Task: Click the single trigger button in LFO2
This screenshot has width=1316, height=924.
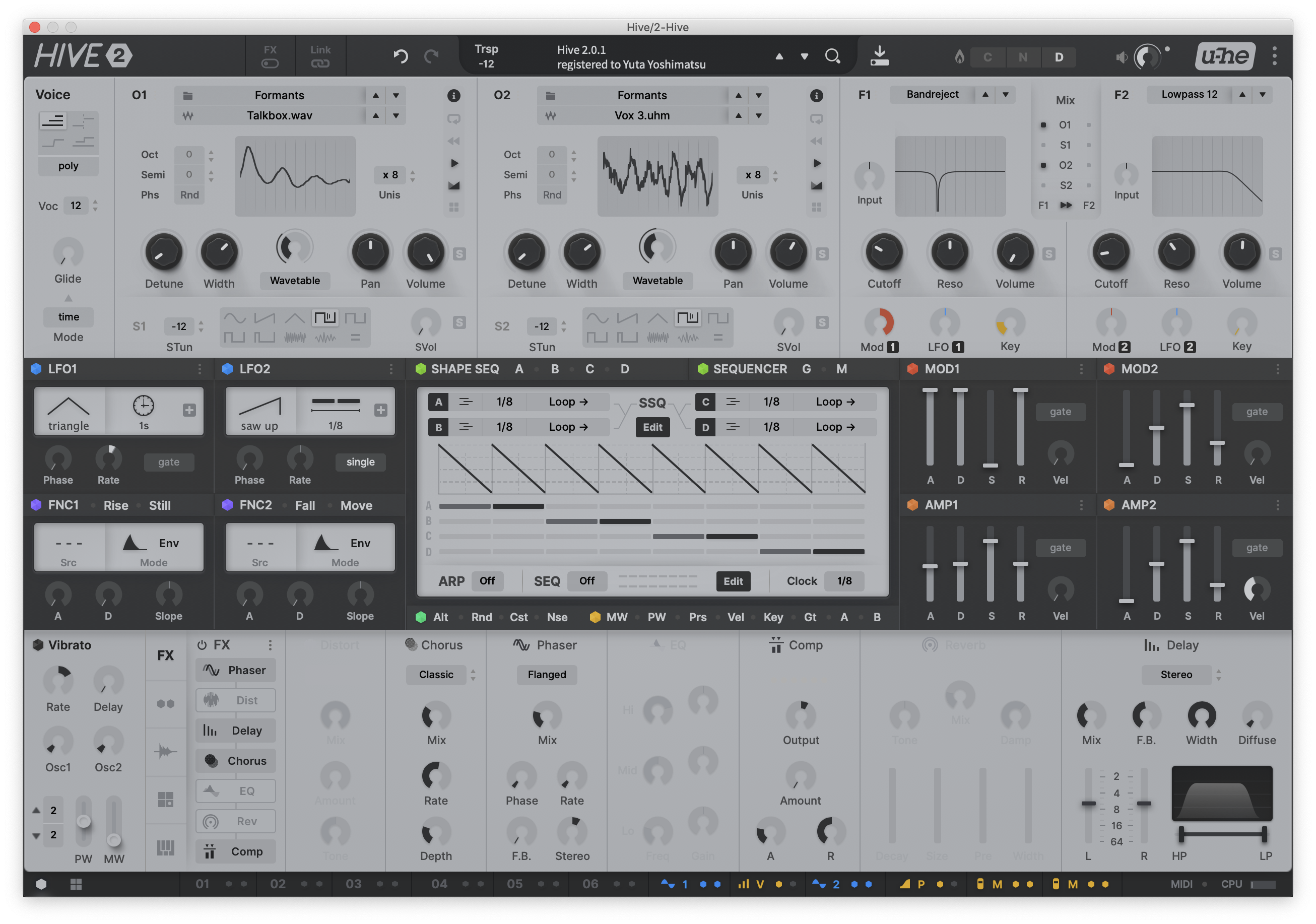Action: (x=361, y=462)
